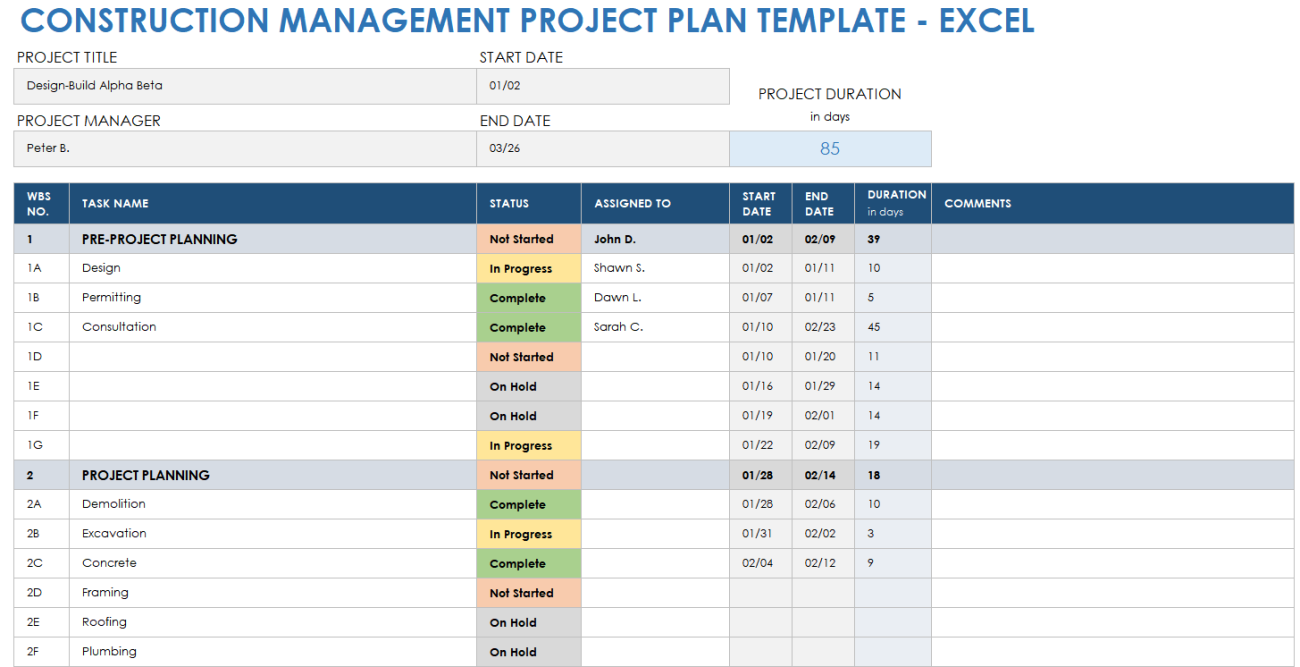Open the Permitting task's Complete status cell

(x=528, y=298)
